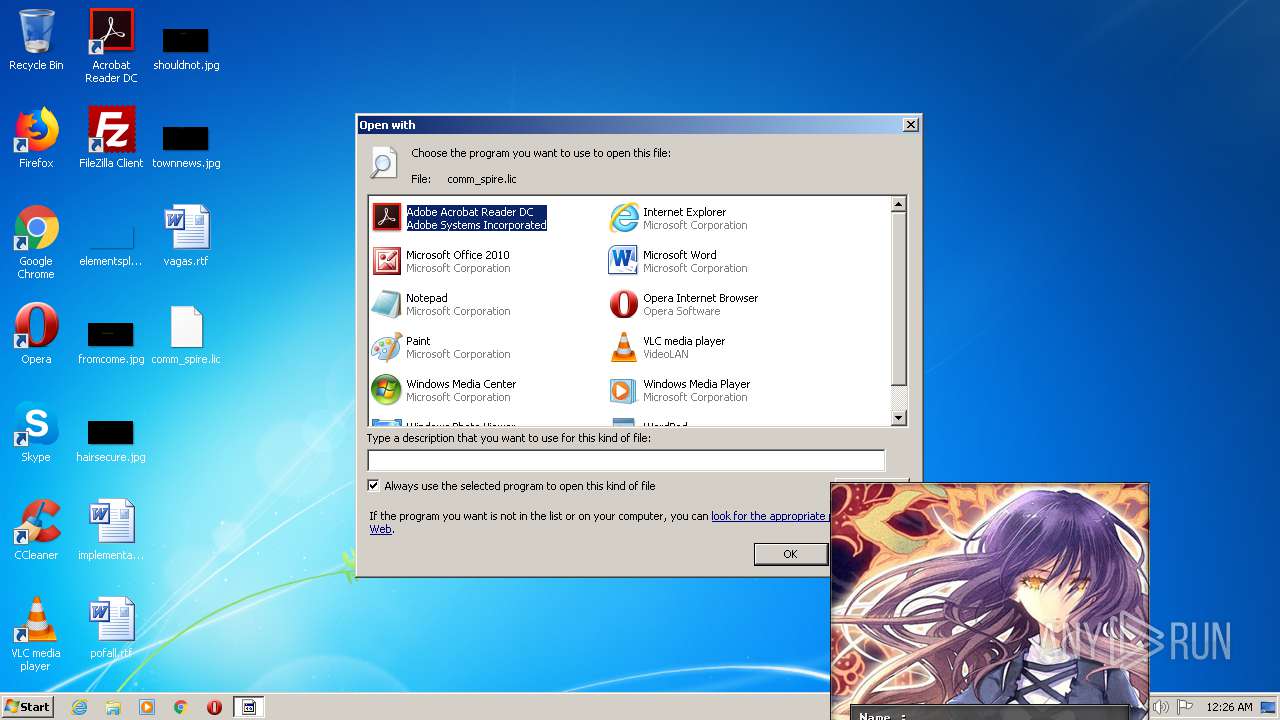Pick Microsoft Word in the program list
Screen dimensions: 1280x720
coord(678,261)
